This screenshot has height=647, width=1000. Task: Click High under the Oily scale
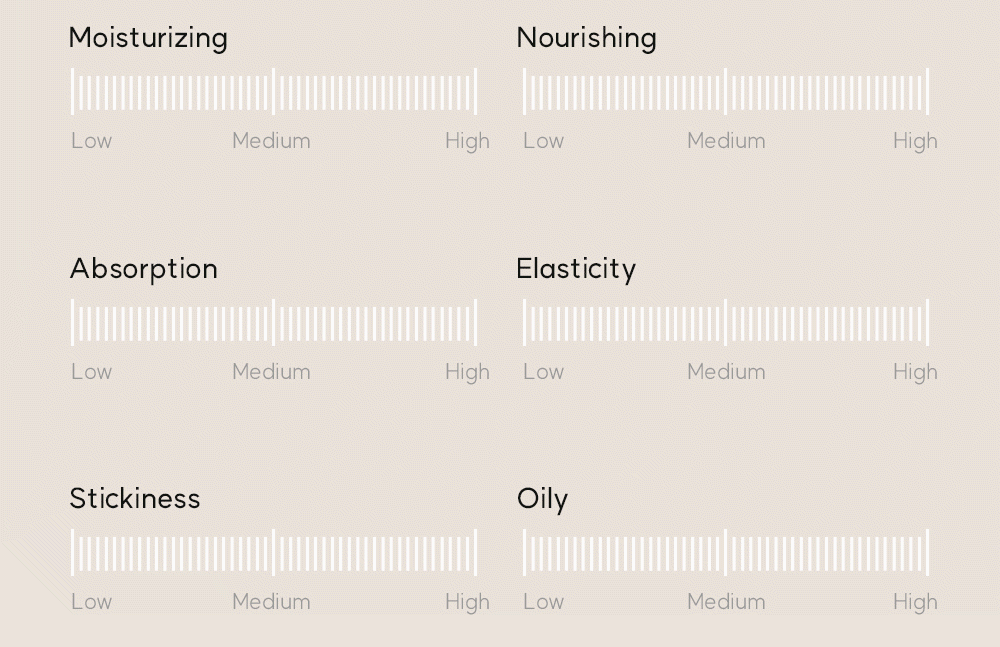coord(915,602)
